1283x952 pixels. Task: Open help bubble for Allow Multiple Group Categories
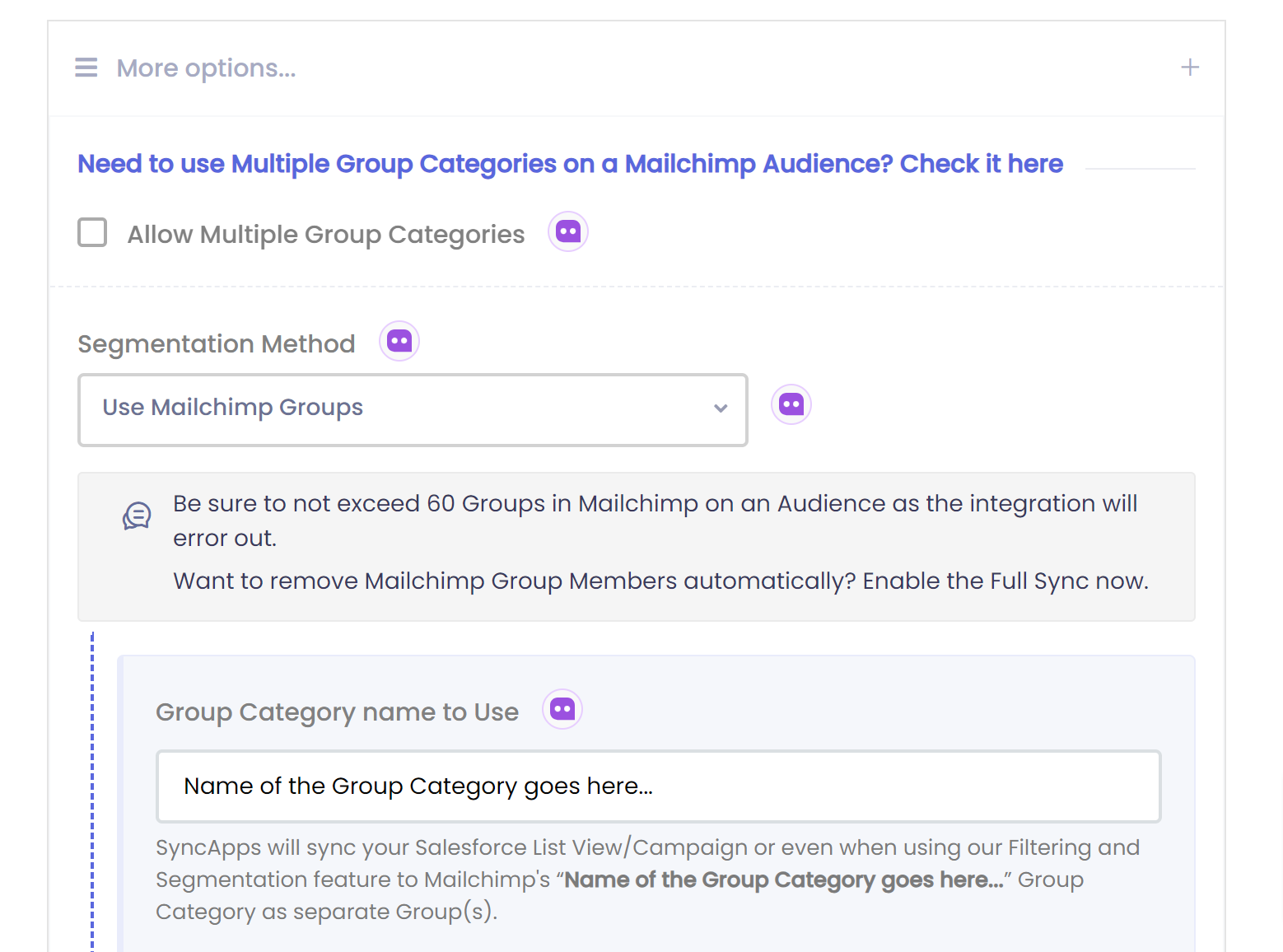click(568, 231)
